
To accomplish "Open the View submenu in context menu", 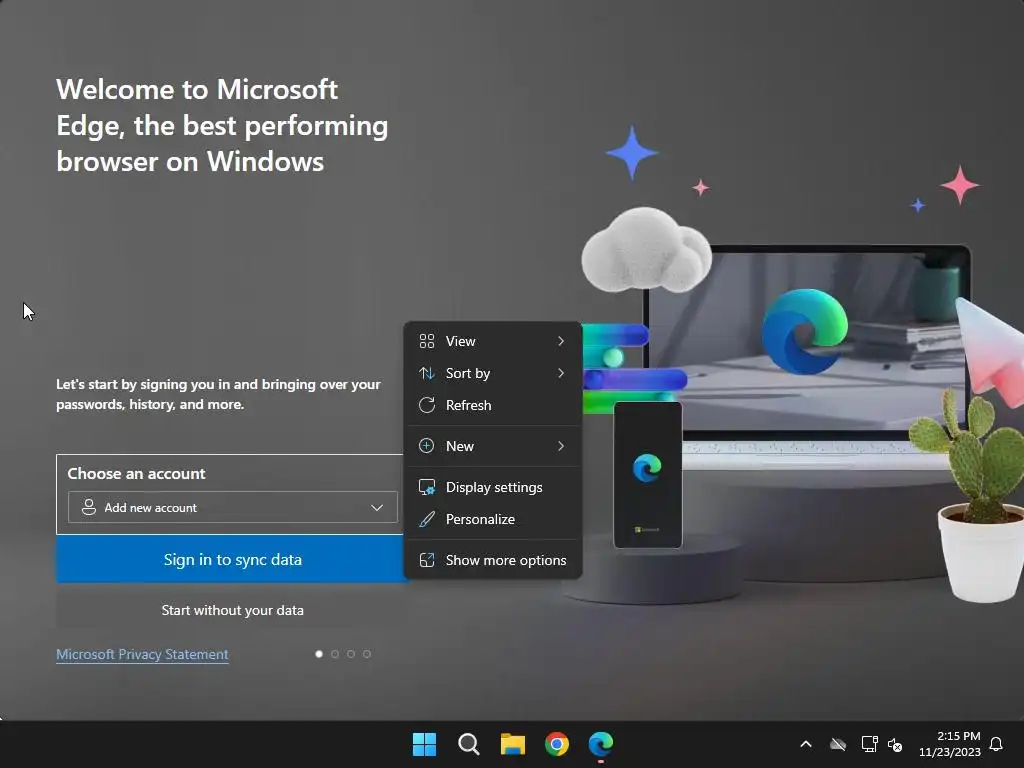I will pos(492,341).
